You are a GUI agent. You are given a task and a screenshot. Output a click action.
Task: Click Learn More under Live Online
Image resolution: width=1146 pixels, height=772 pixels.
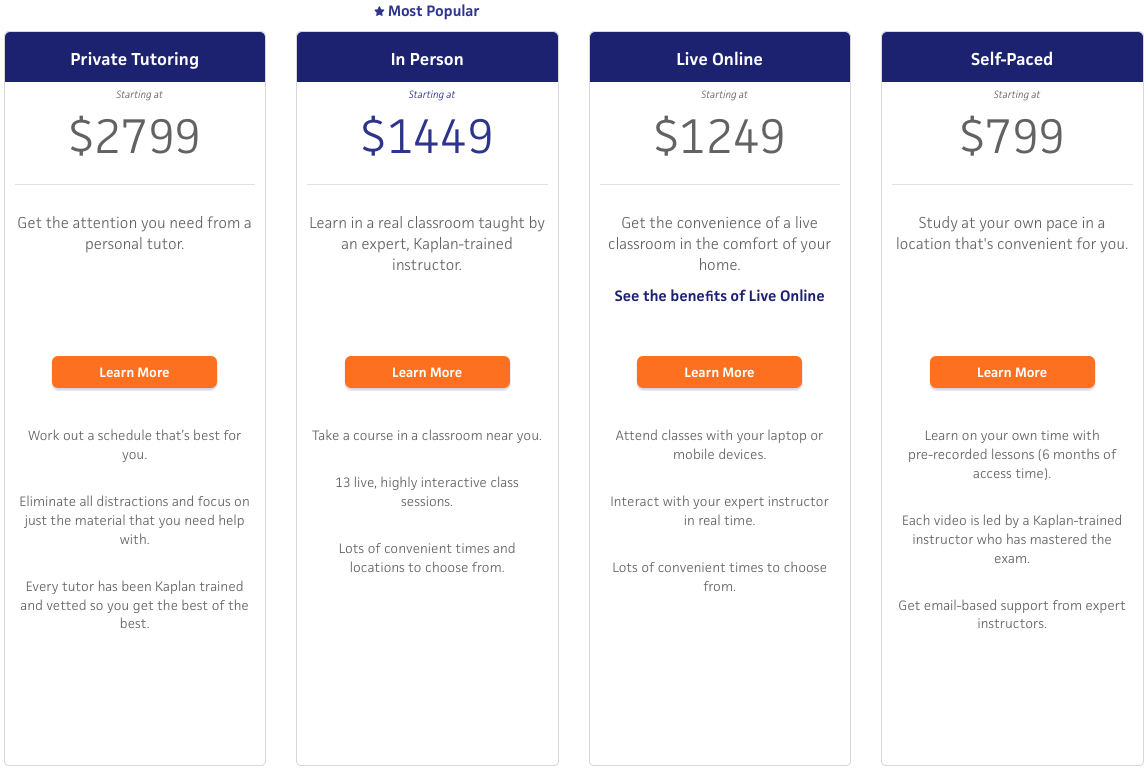coord(719,372)
